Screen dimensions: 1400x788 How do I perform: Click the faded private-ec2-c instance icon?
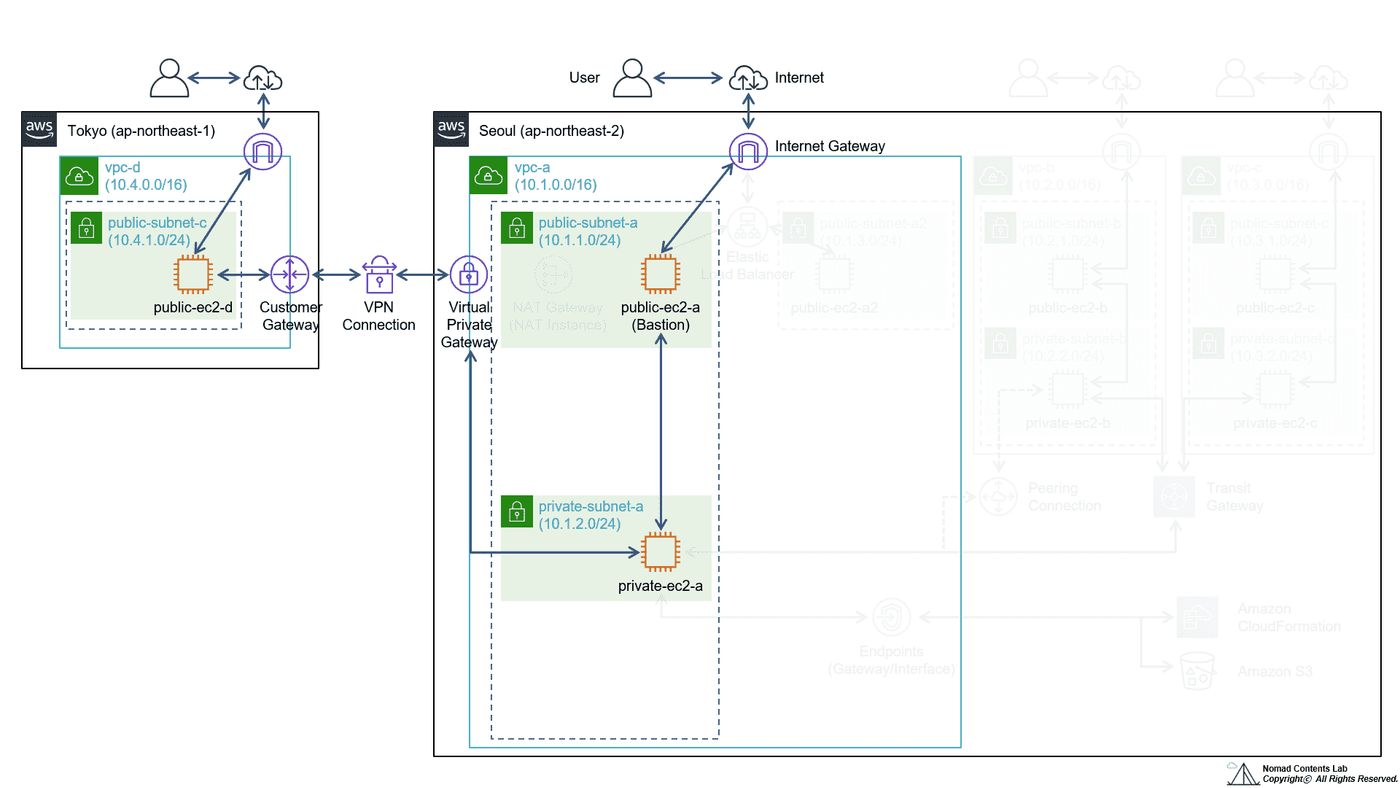coord(1275,388)
